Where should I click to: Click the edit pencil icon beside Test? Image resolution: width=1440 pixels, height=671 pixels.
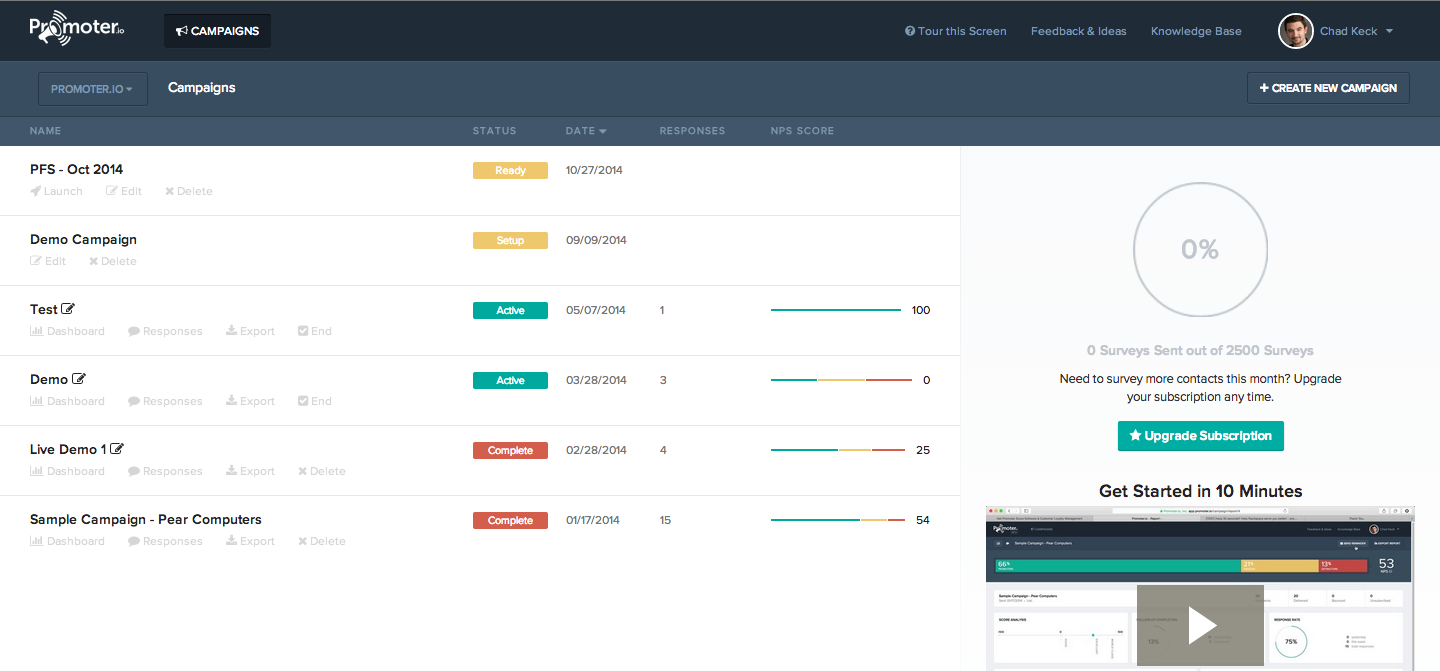point(68,310)
